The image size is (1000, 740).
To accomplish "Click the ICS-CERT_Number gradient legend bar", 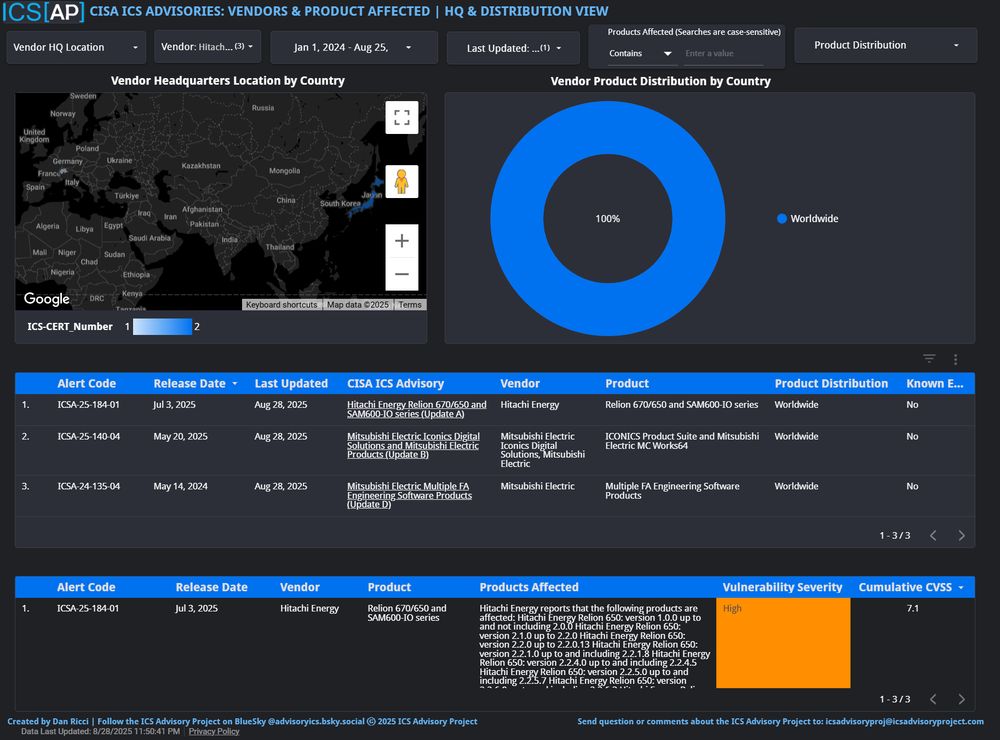I will [162, 327].
